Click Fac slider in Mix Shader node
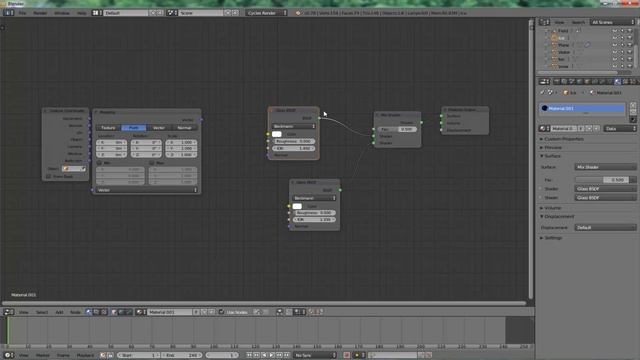 point(396,129)
